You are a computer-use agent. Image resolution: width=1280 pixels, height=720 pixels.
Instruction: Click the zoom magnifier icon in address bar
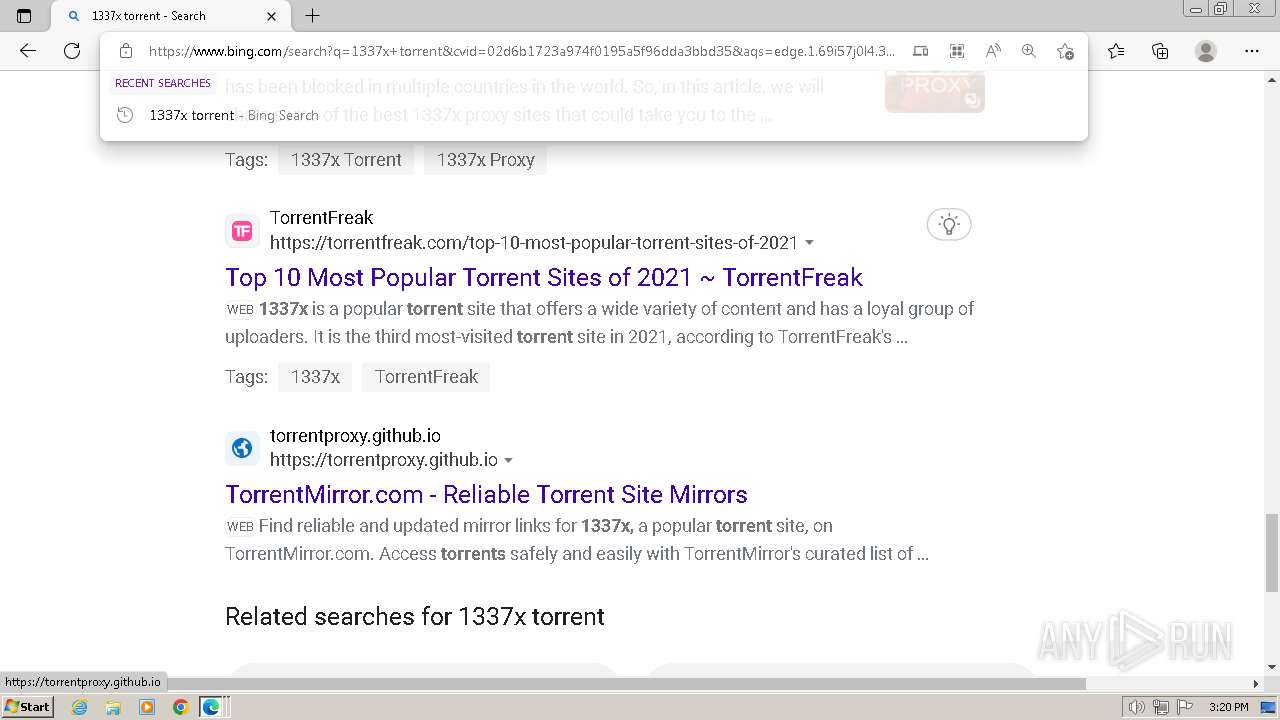[x=1029, y=51]
